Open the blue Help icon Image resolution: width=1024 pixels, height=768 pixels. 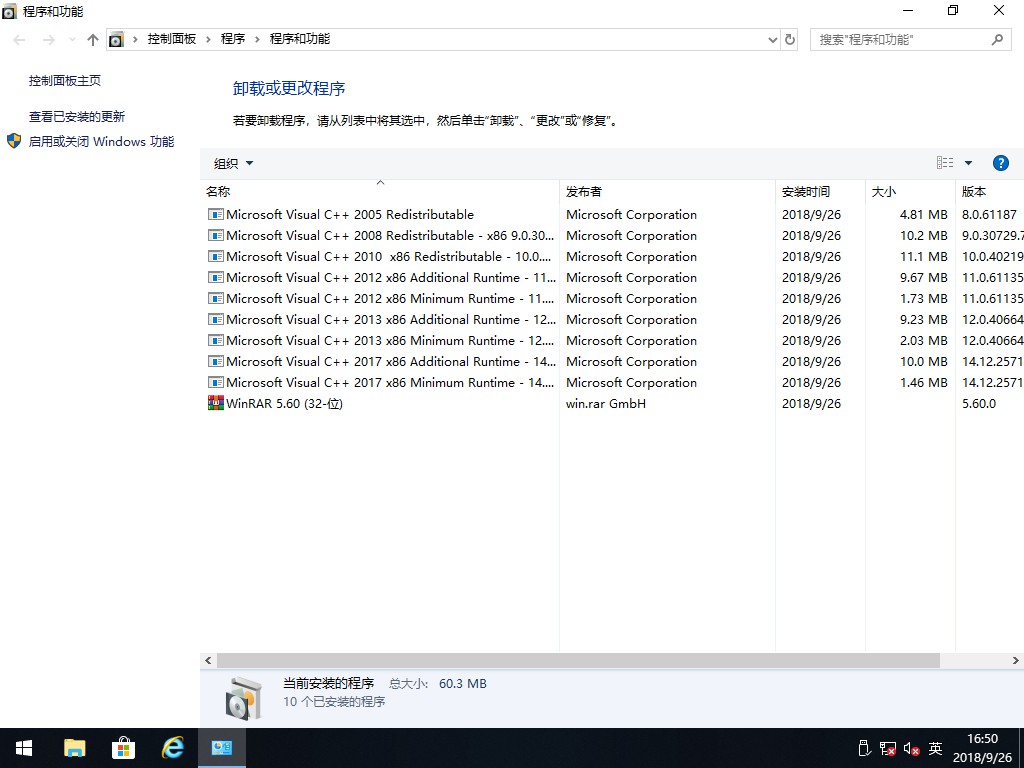tap(1000, 163)
